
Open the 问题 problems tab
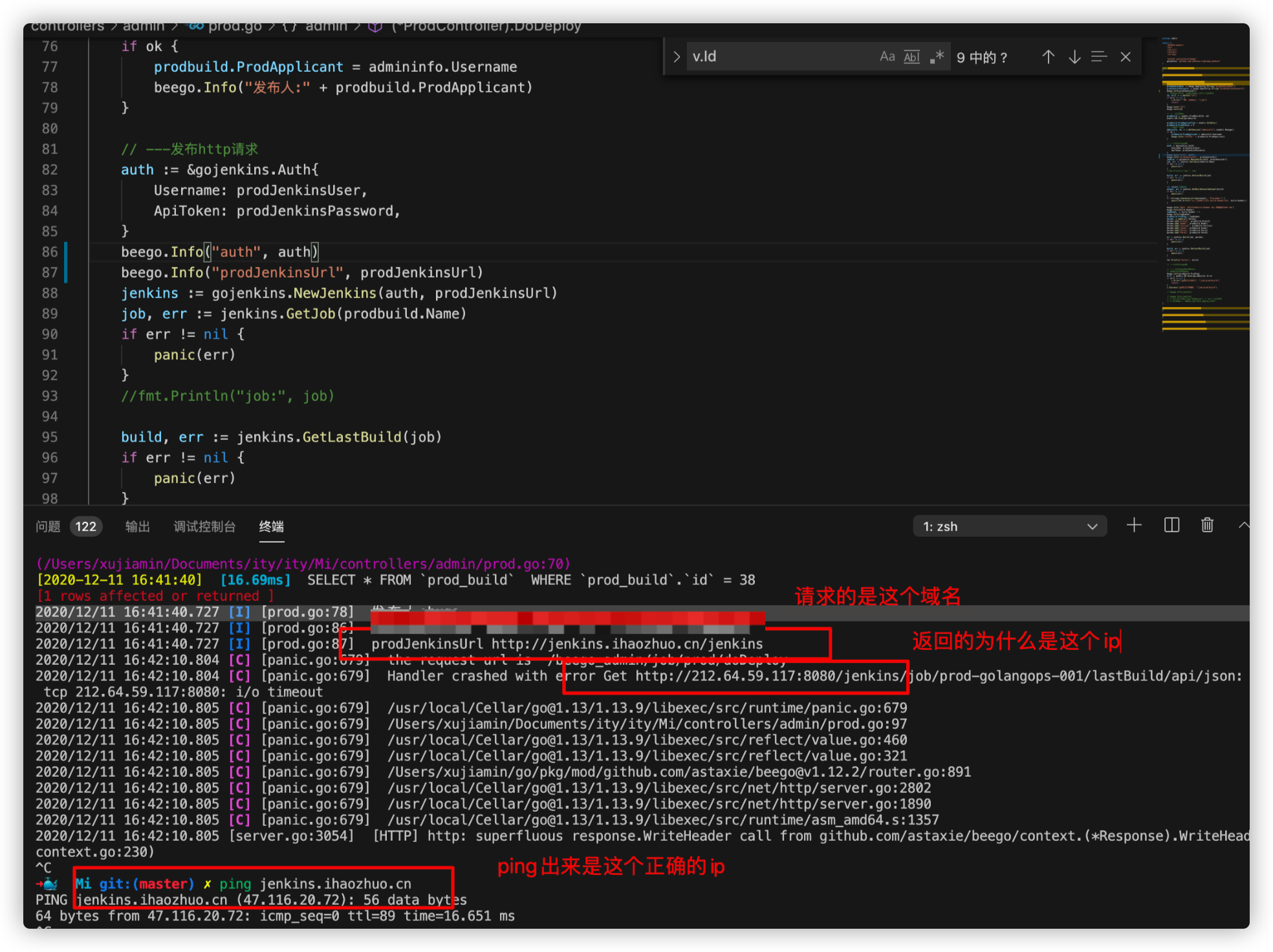pyautogui.click(x=48, y=526)
